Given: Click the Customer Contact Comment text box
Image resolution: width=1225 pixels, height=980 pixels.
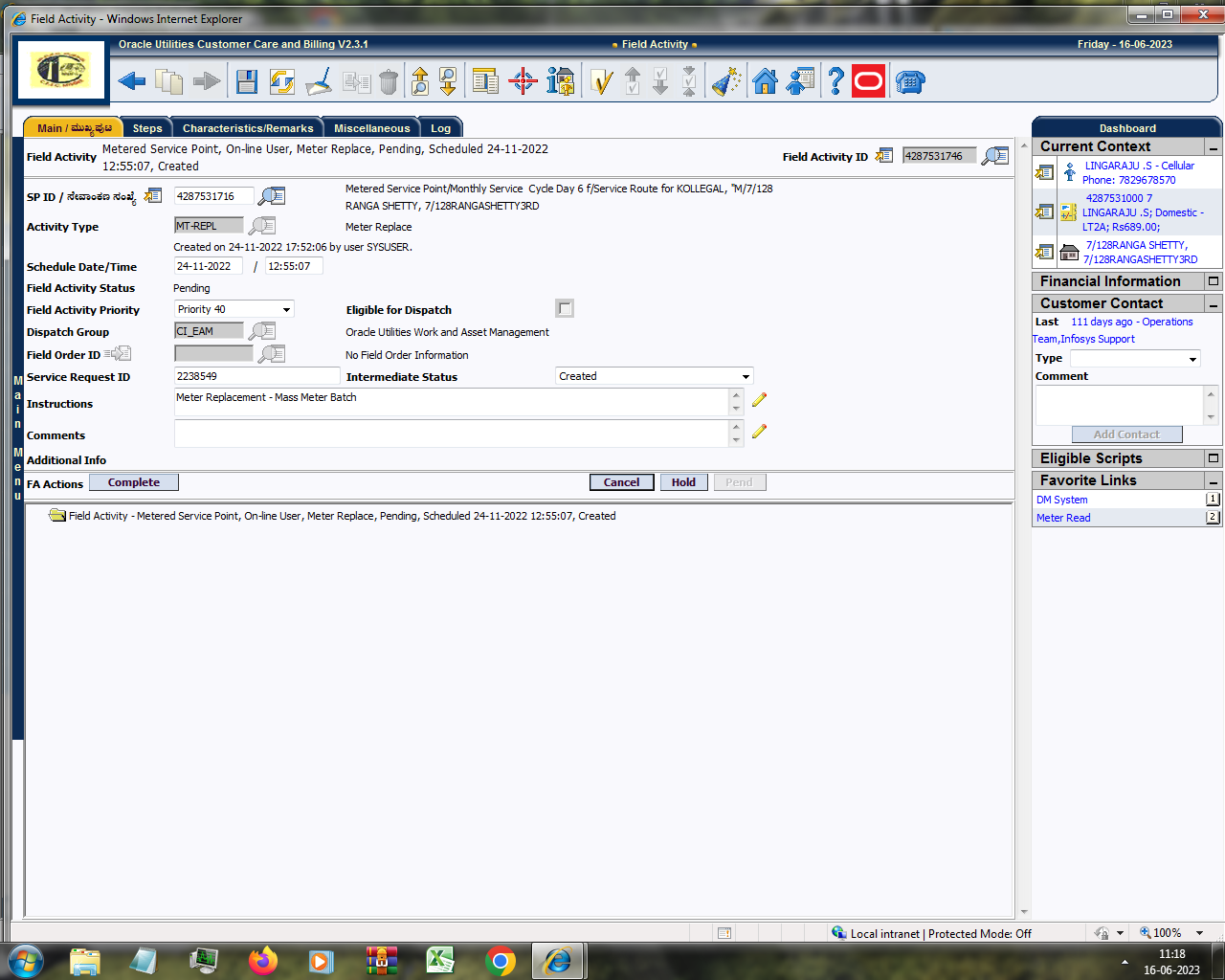Looking at the screenshot, I should click(x=1120, y=405).
